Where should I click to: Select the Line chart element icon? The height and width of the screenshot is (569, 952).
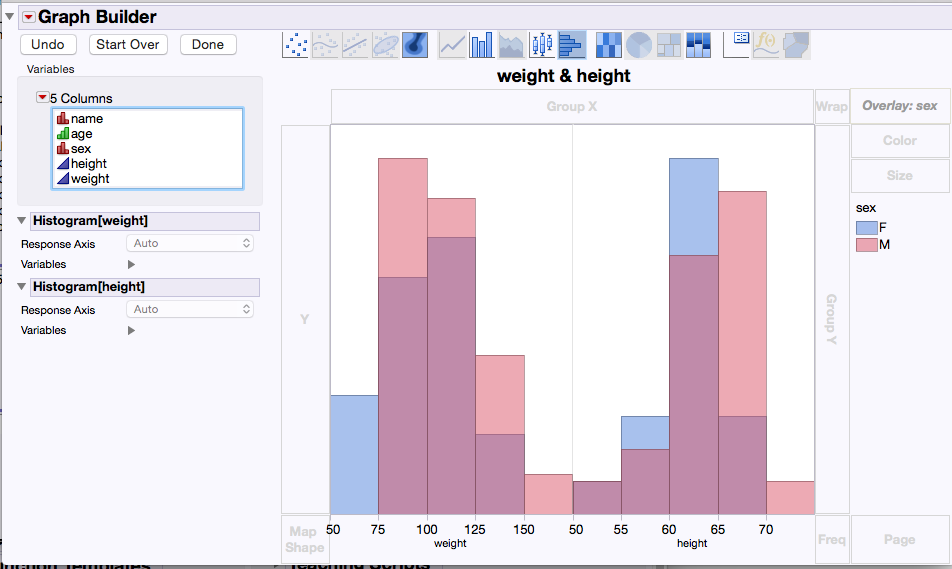click(x=452, y=45)
